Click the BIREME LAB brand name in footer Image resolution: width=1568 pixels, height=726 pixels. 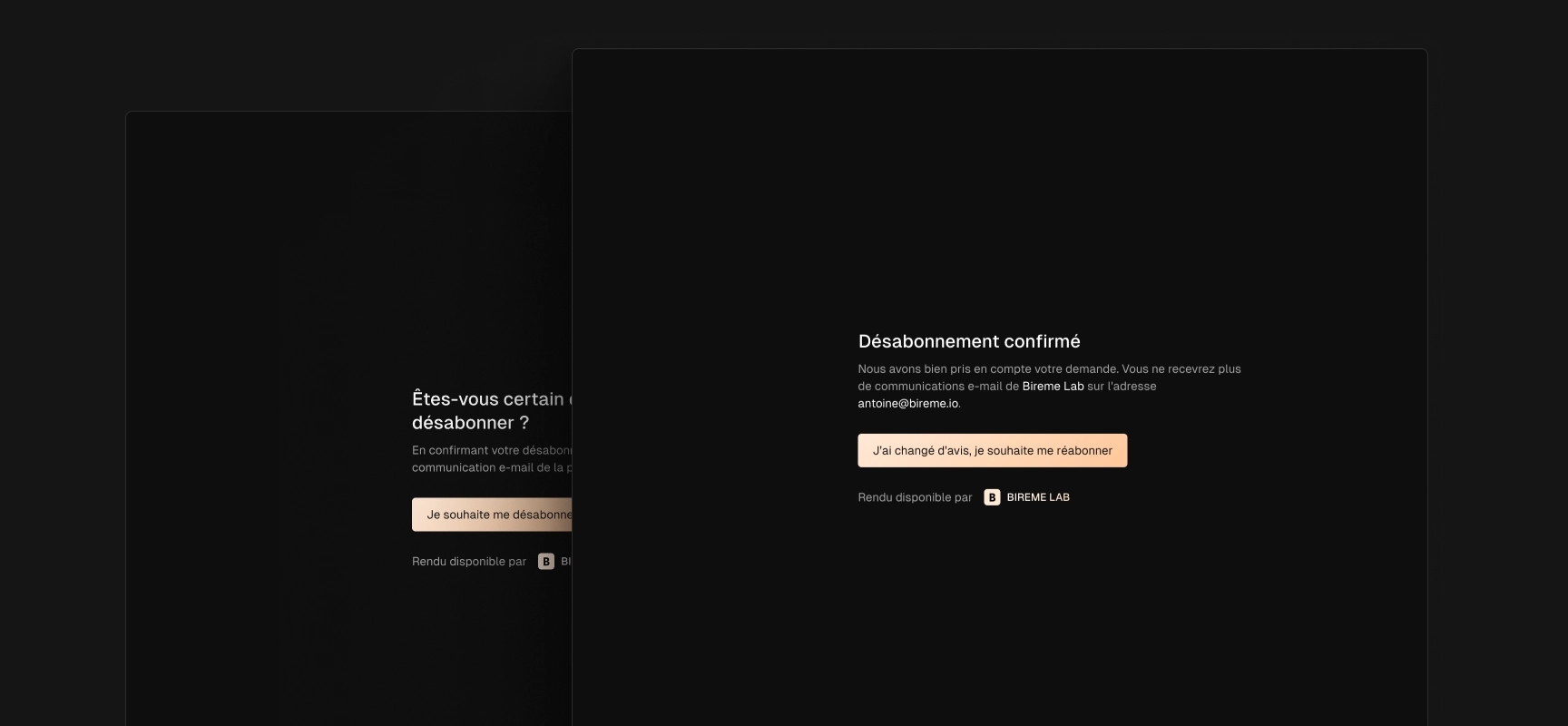(1038, 497)
